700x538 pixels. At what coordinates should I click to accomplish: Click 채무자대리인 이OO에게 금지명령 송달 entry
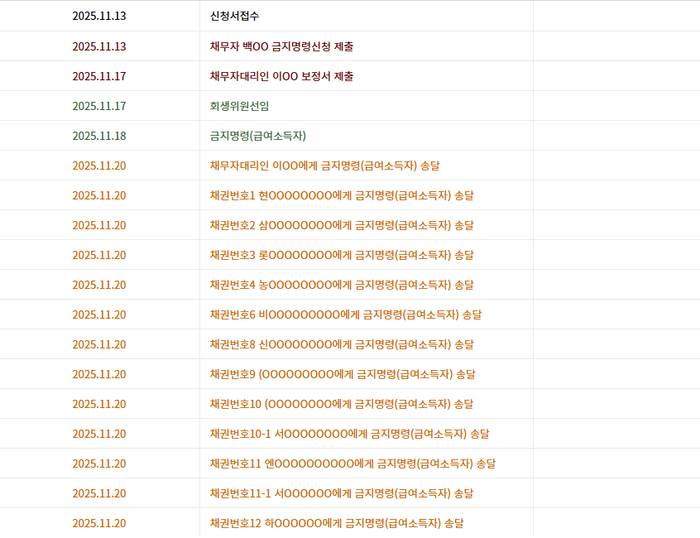(325, 166)
